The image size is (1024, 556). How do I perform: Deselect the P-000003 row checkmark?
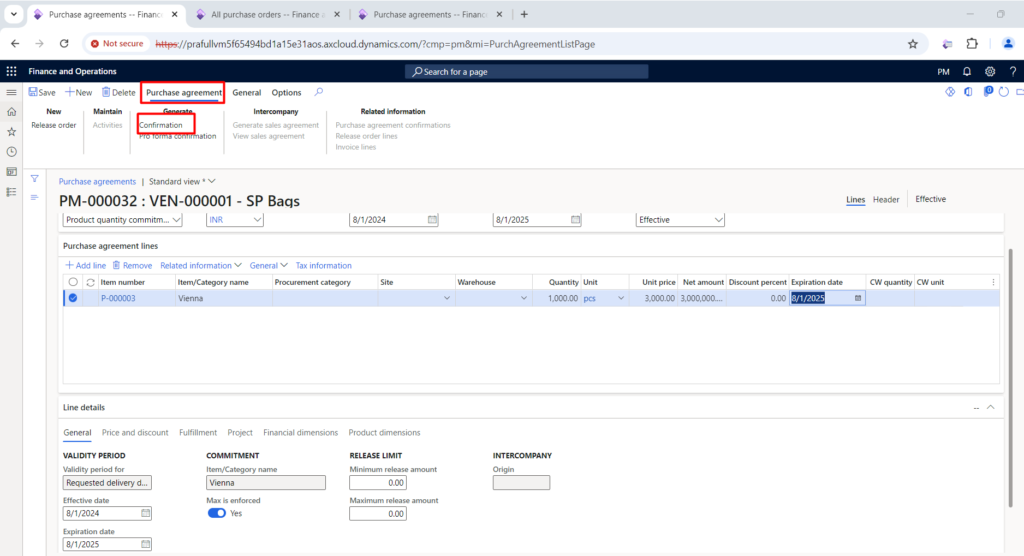pyautogui.click(x=72, y=298)
